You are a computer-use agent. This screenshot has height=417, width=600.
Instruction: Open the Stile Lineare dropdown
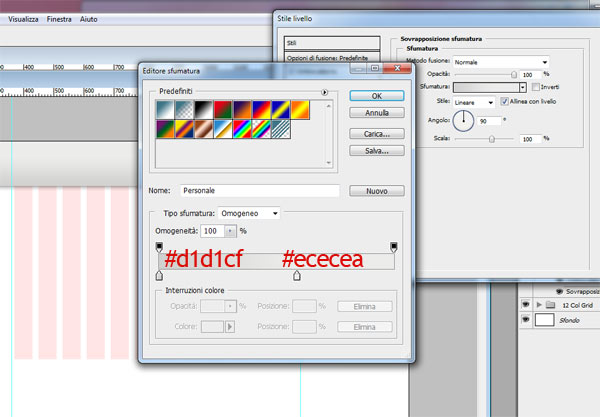click(474, 102)
